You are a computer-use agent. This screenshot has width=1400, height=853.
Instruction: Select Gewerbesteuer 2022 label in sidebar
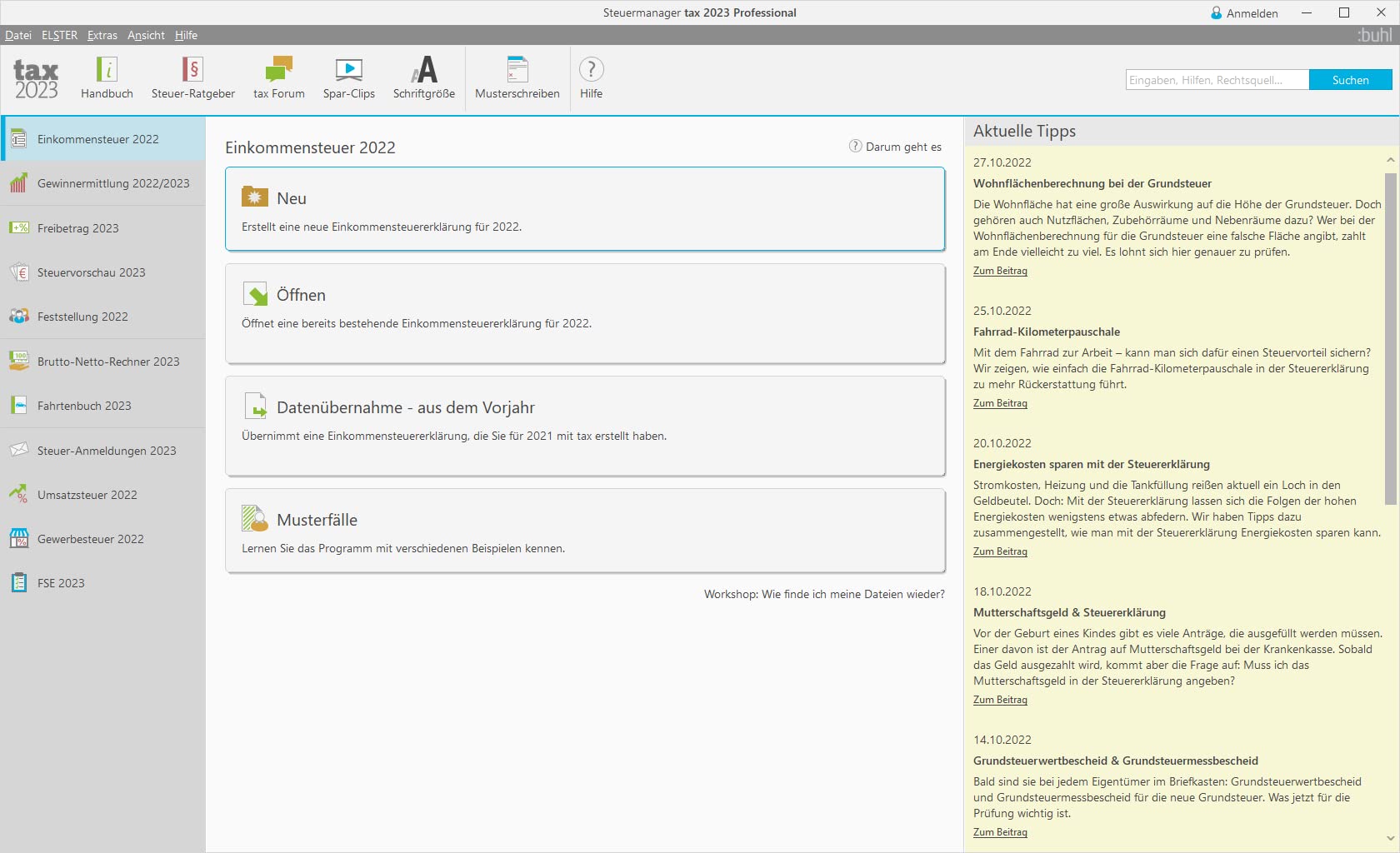[x=90, y=539]
